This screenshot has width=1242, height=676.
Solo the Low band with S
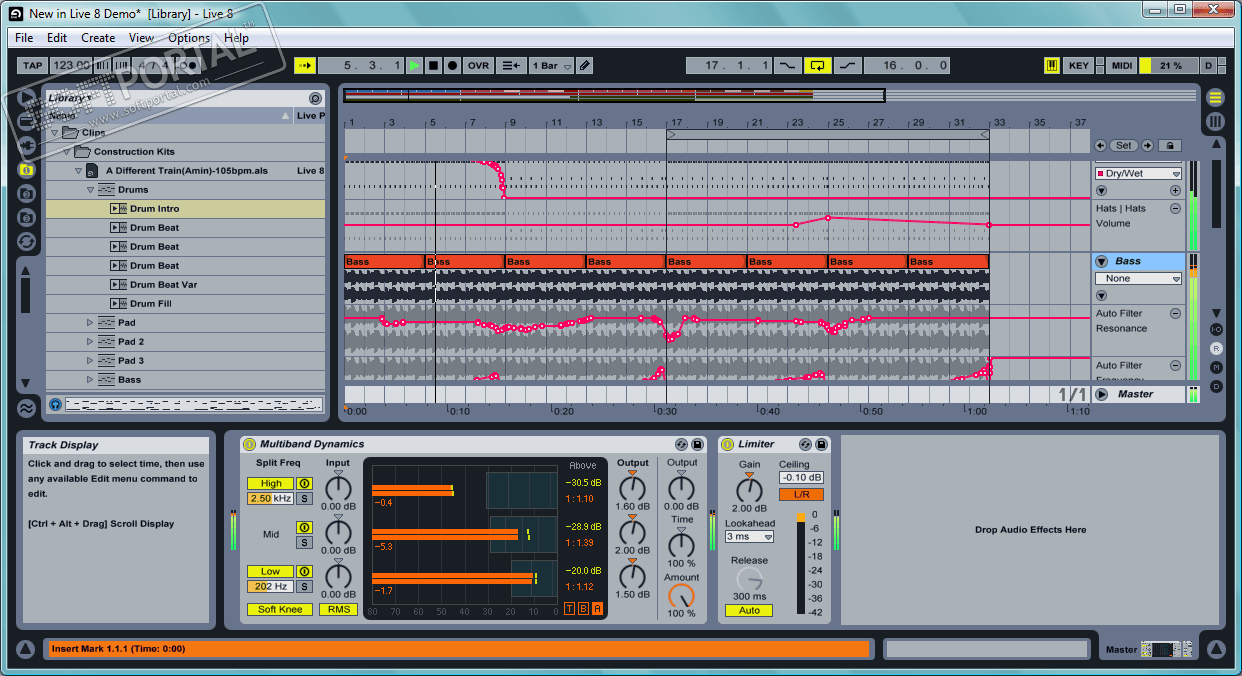coord(304,586)
